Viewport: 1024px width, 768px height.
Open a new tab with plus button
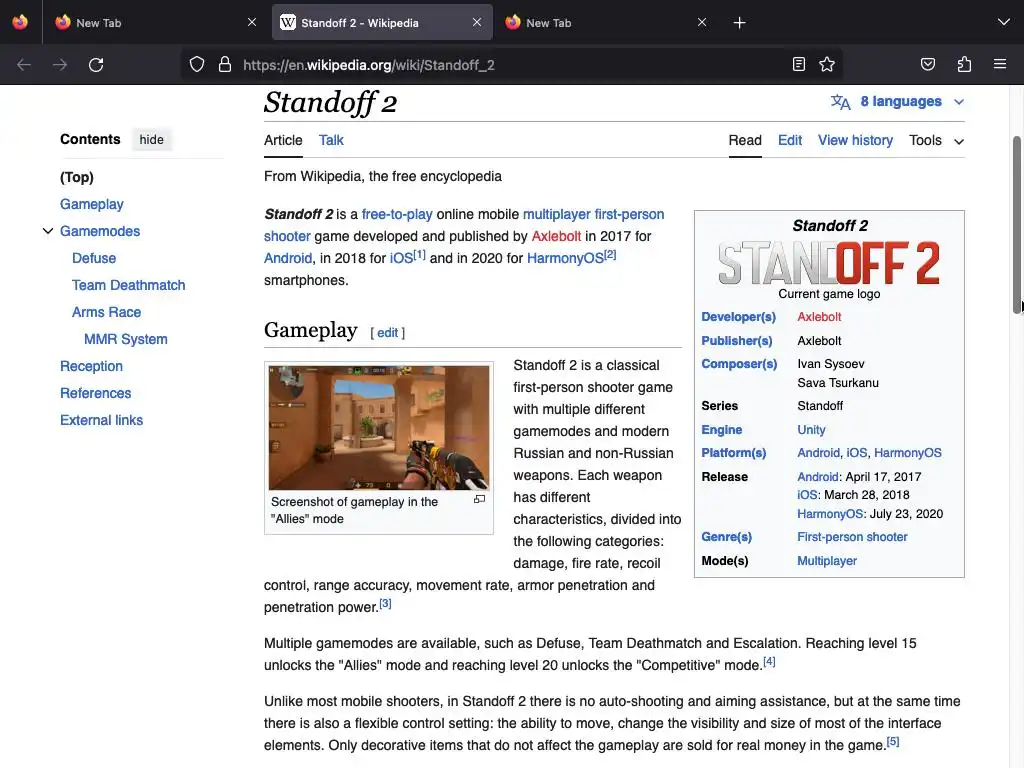pos(739,23)
